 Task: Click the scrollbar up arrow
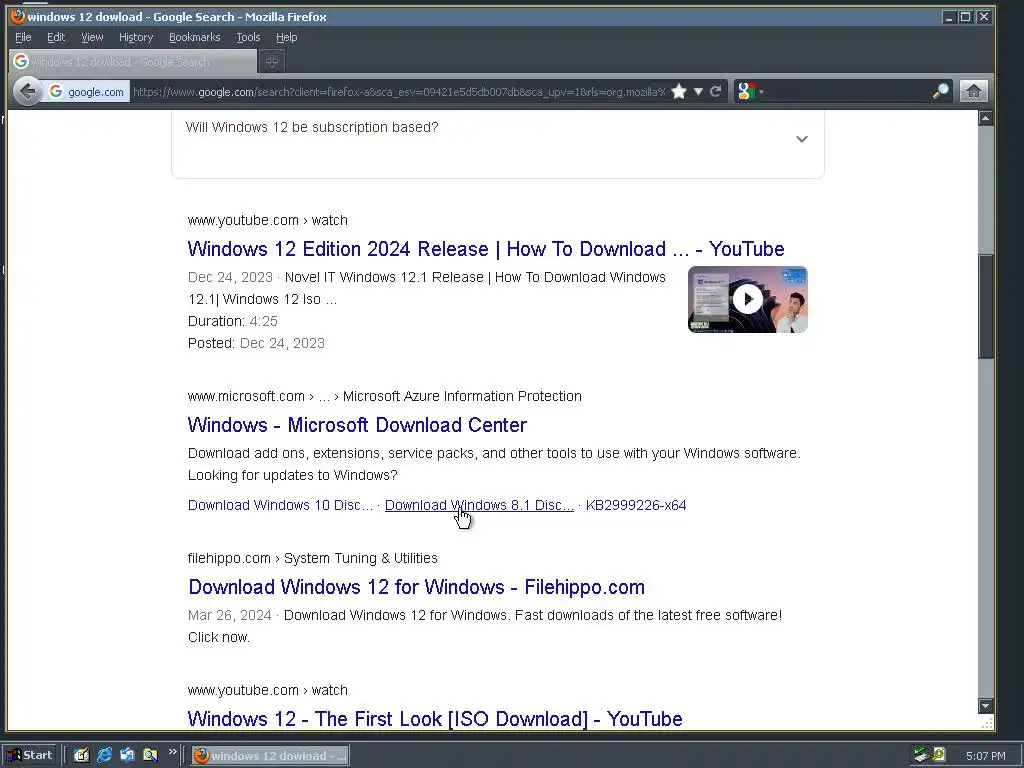pyautogui.click(x=985, y=118)
